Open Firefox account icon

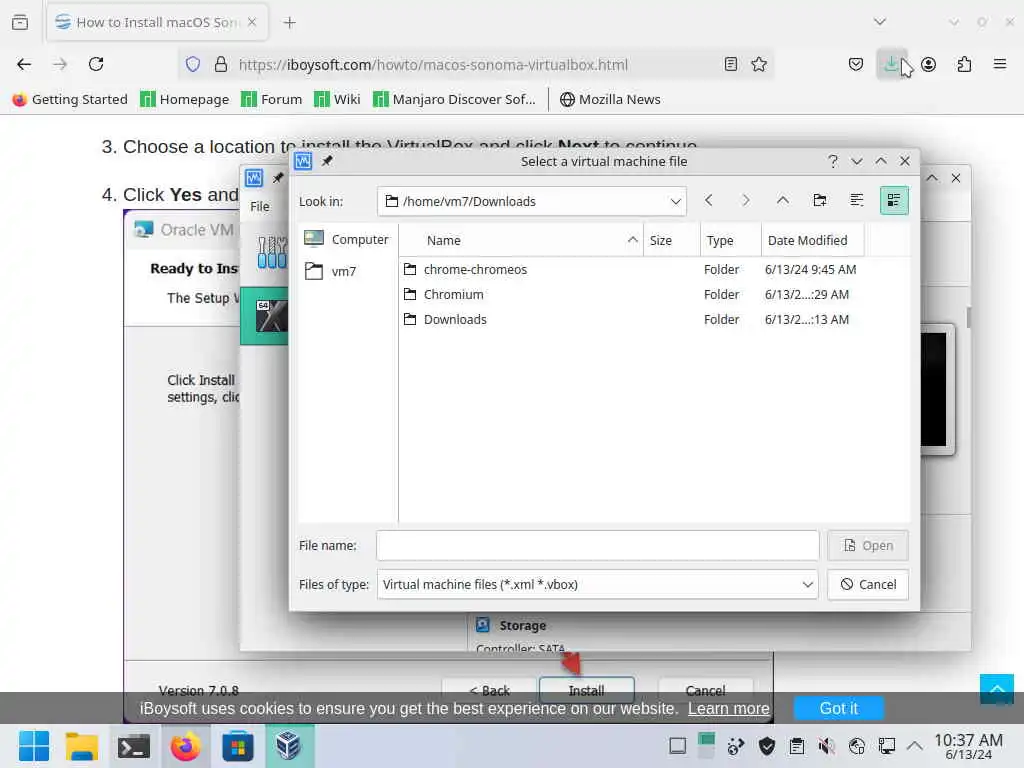click(x=929, y=64)
